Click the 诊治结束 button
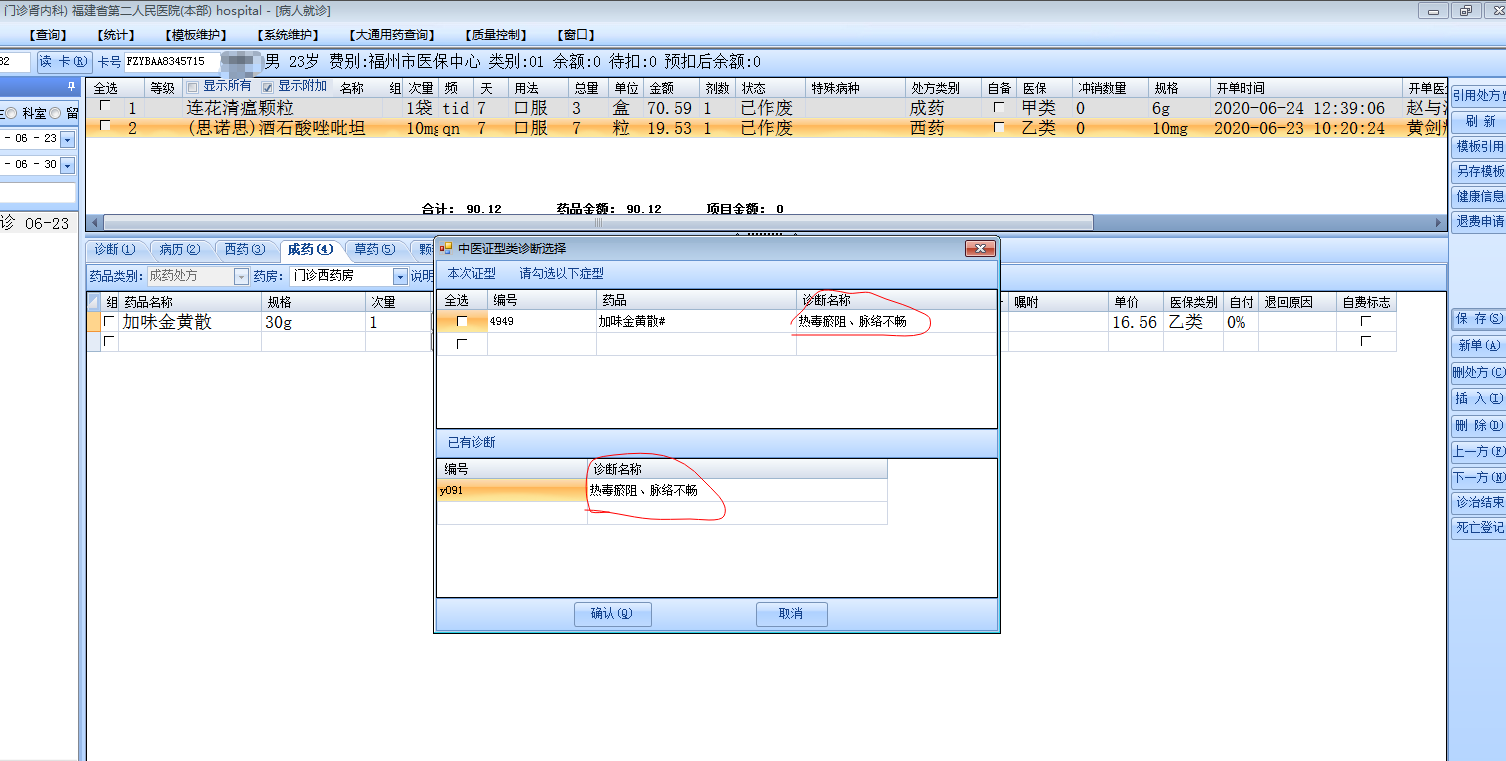Image resolution: width=1506 pixels, height=761 pixels. tap(1480, 503)
